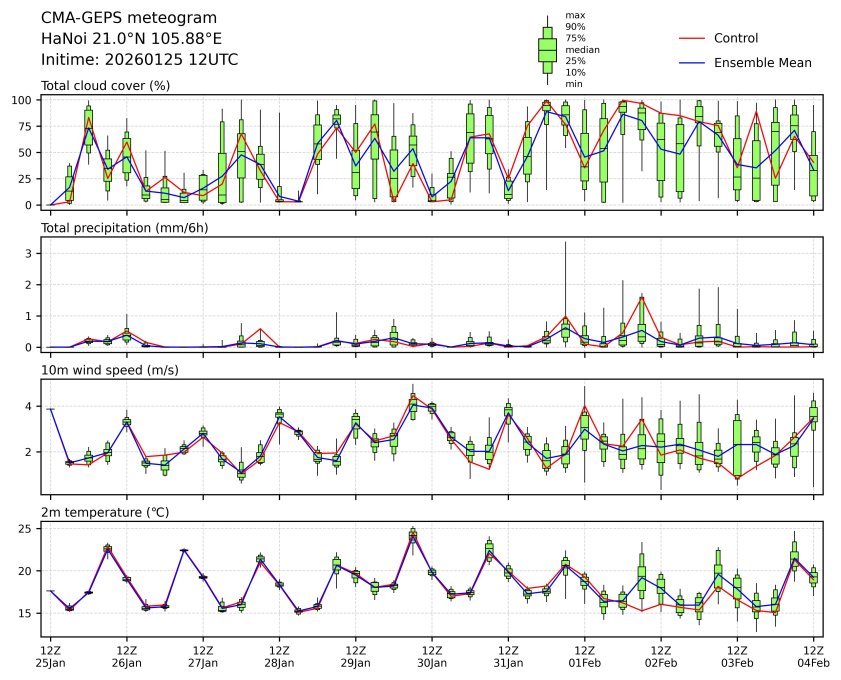The width and height of the screenshot is (841, 680).
Task: Click the 12Z 01Feb x-axis label
Action: (x=584, y=655)
